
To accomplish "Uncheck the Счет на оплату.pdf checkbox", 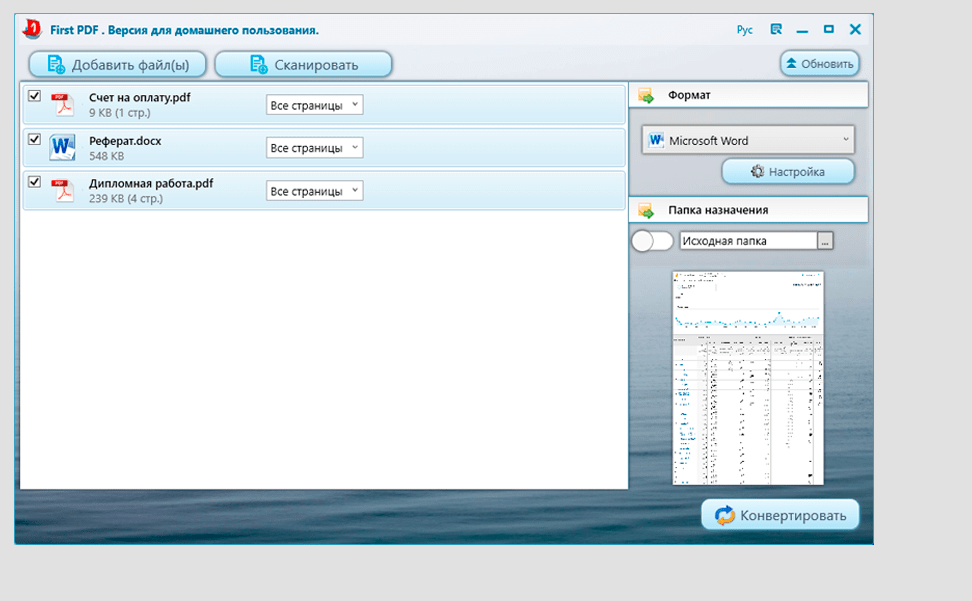I will point(35,96).
